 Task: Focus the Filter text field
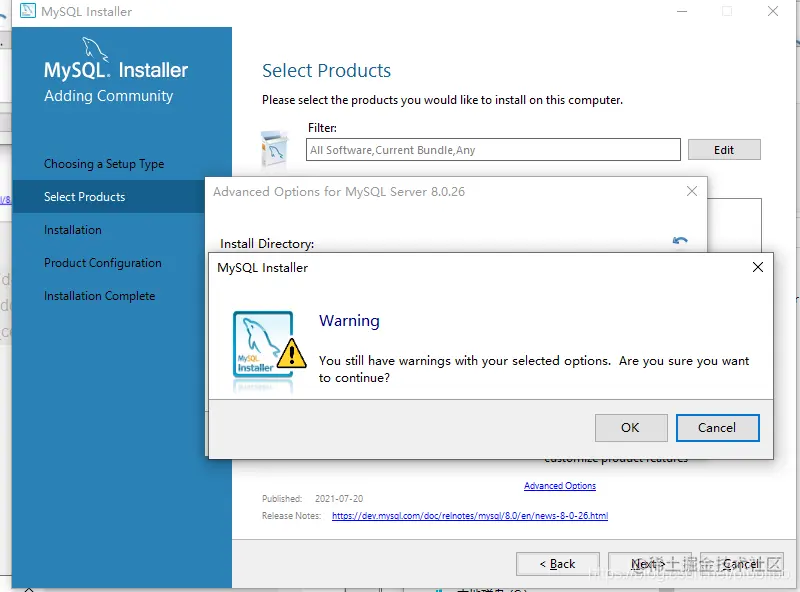click(493, 150)
